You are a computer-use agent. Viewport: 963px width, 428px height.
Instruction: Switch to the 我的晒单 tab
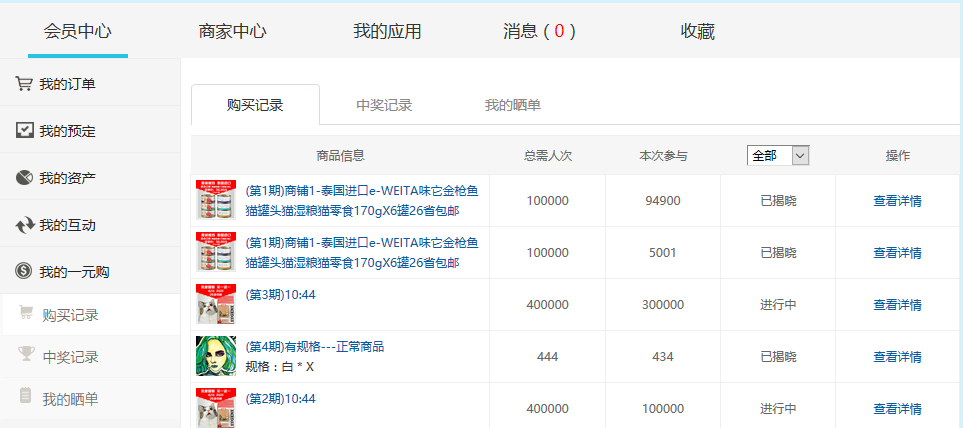click(x=513, y=105)
